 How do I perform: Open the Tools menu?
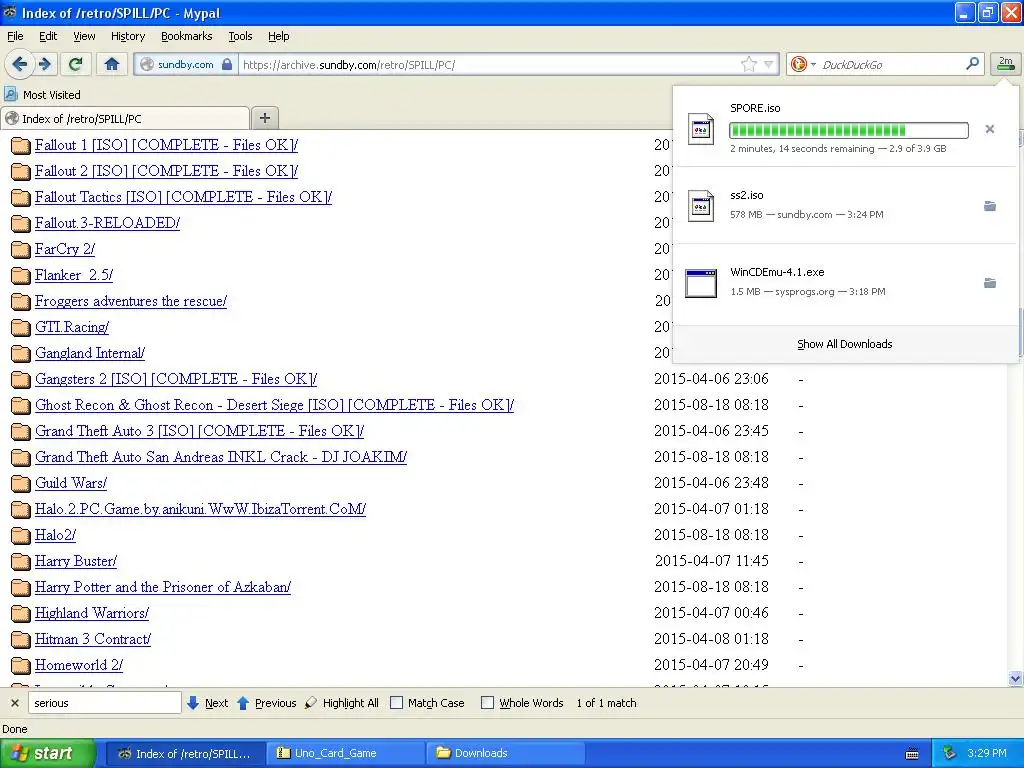pos(240,36)
